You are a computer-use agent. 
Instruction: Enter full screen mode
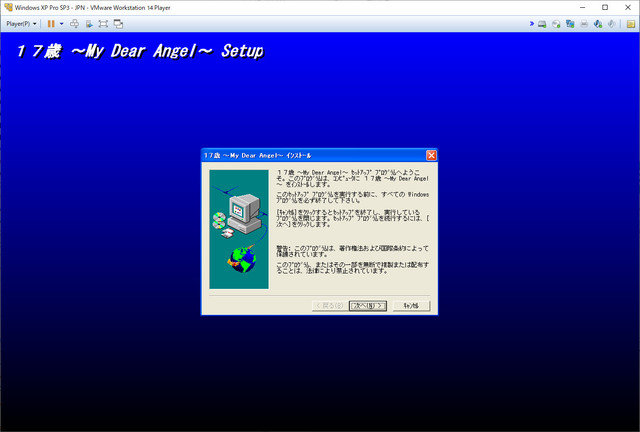point(103,24)
